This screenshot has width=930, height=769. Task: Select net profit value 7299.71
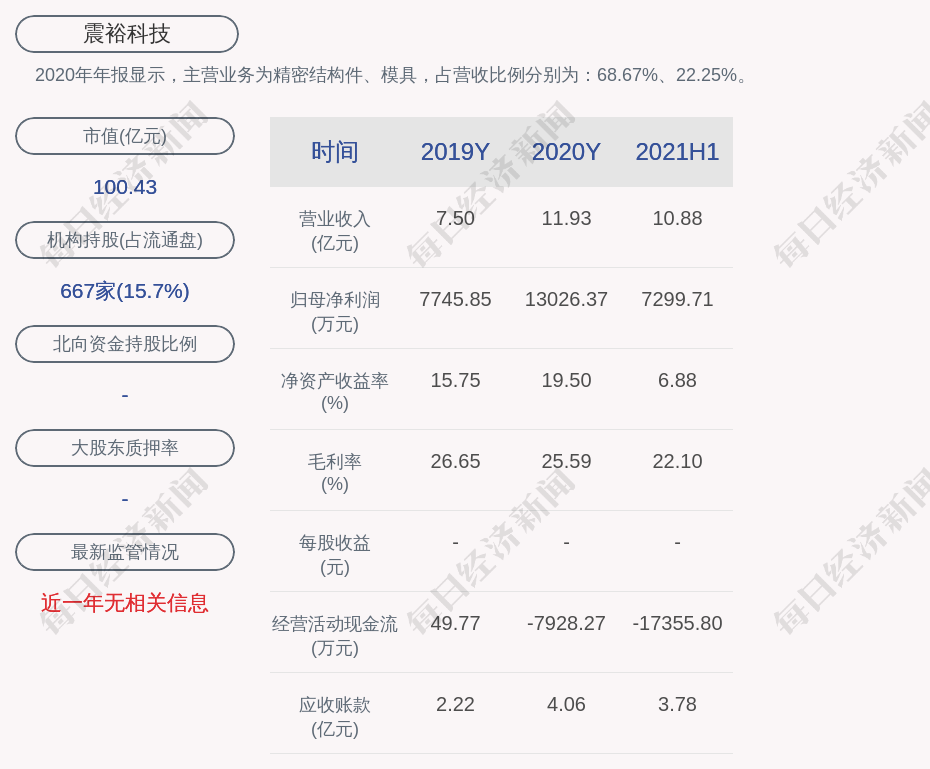677,299
